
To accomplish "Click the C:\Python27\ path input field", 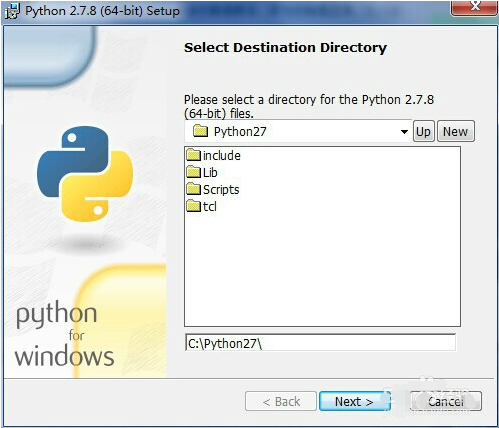I will click(320, 343).
